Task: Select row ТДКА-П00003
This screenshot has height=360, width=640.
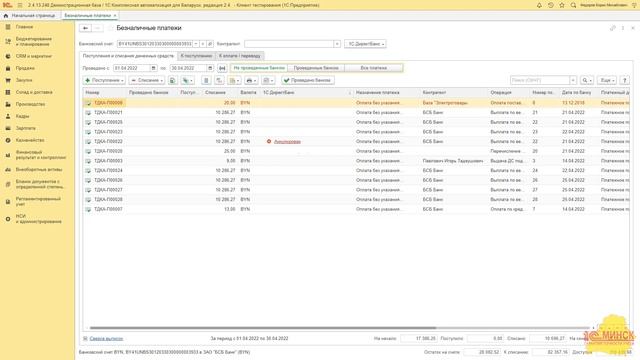Action: click(x=356, y=161)
